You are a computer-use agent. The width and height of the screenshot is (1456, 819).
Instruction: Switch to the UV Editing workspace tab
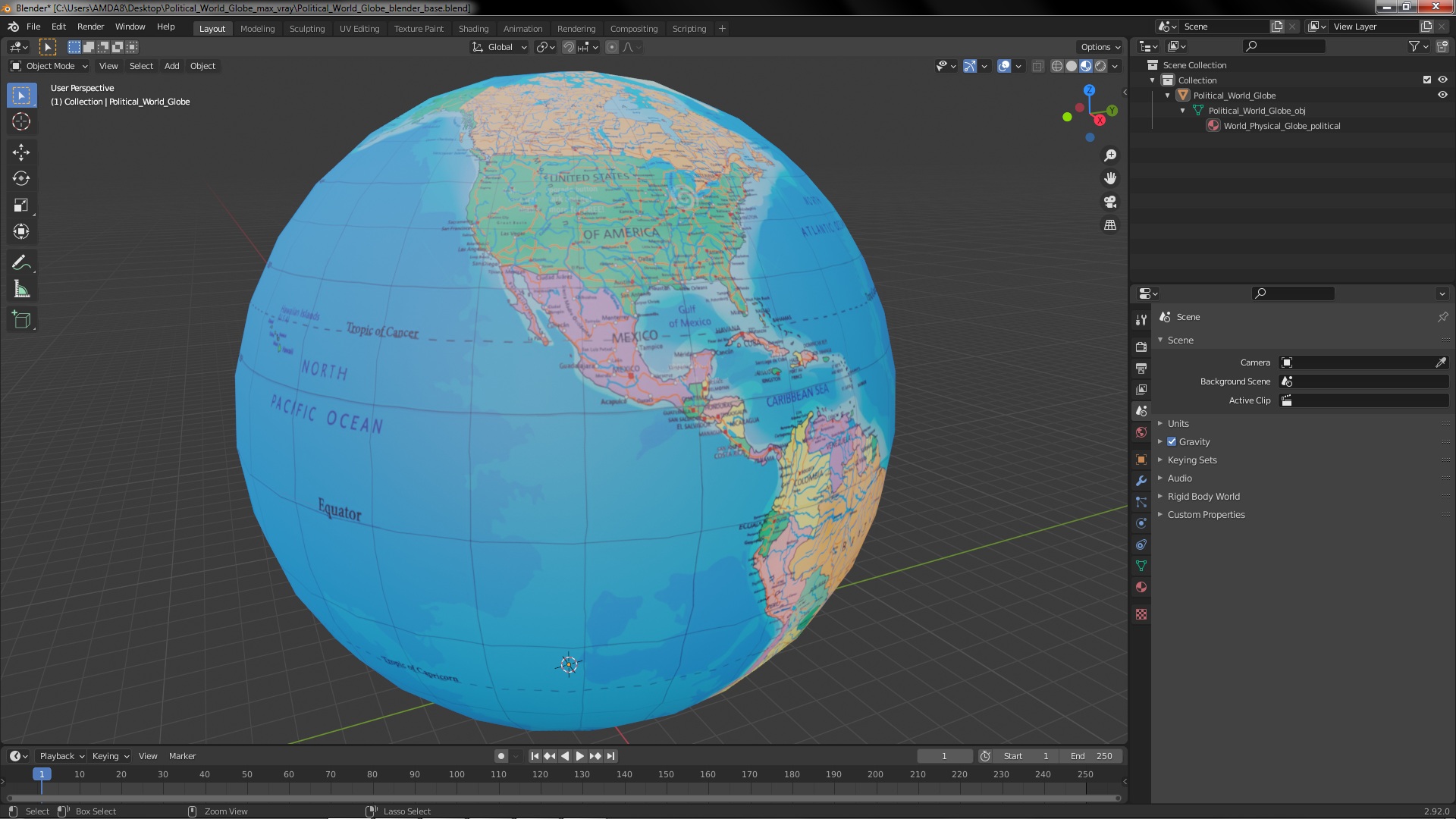(359, 29)
